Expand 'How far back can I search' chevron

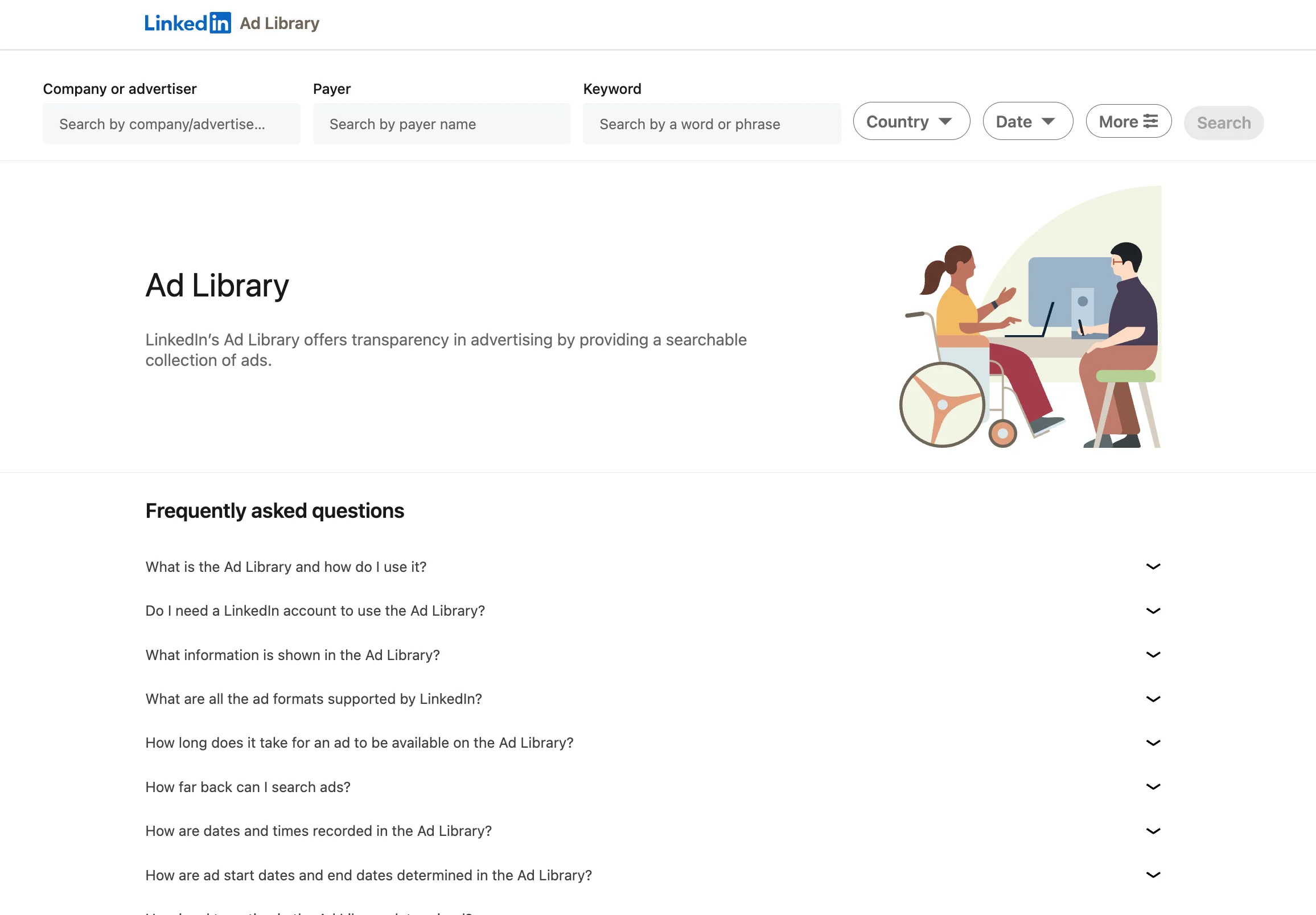tap(1153, 787)
